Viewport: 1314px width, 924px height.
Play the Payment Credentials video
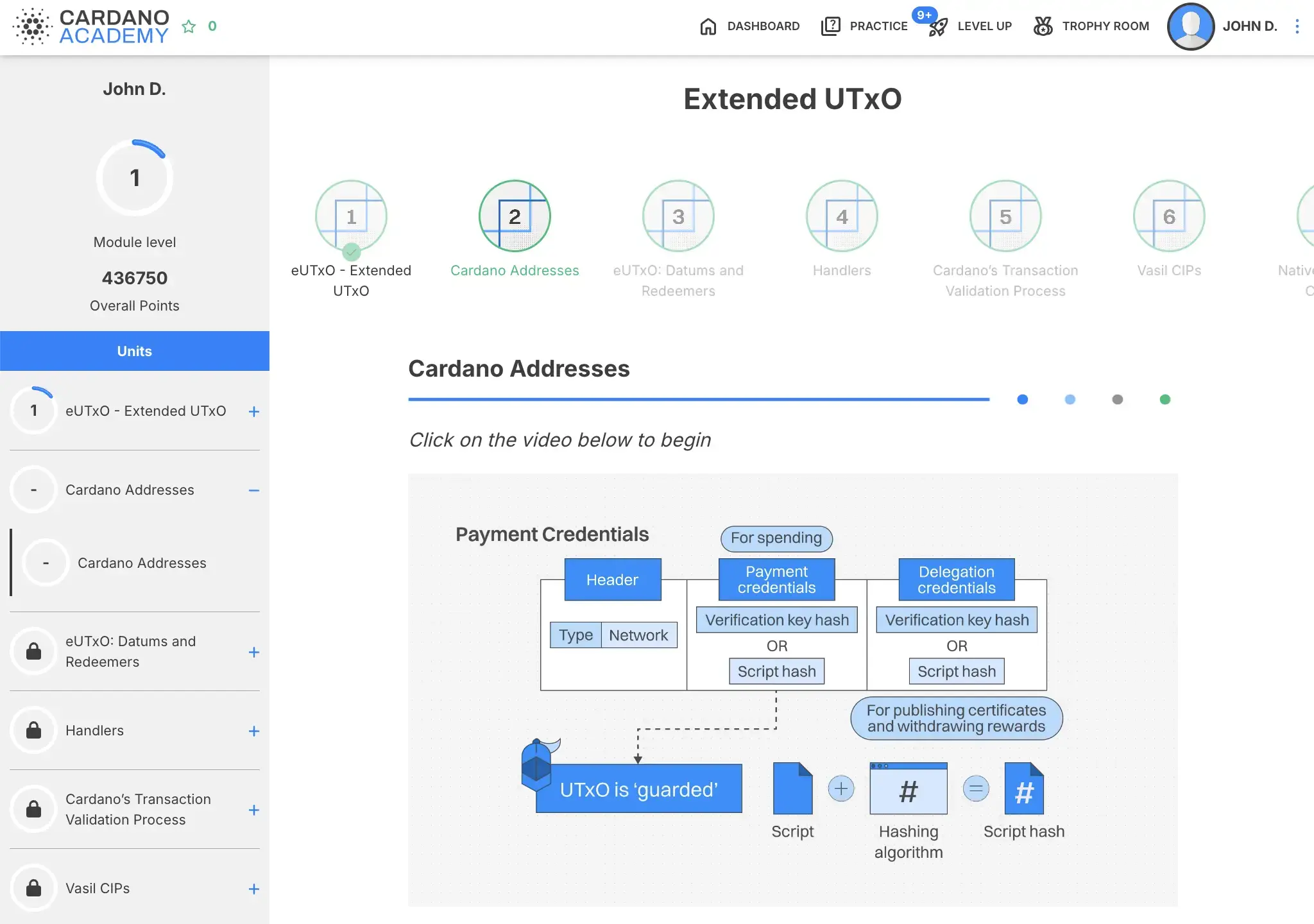793,690
